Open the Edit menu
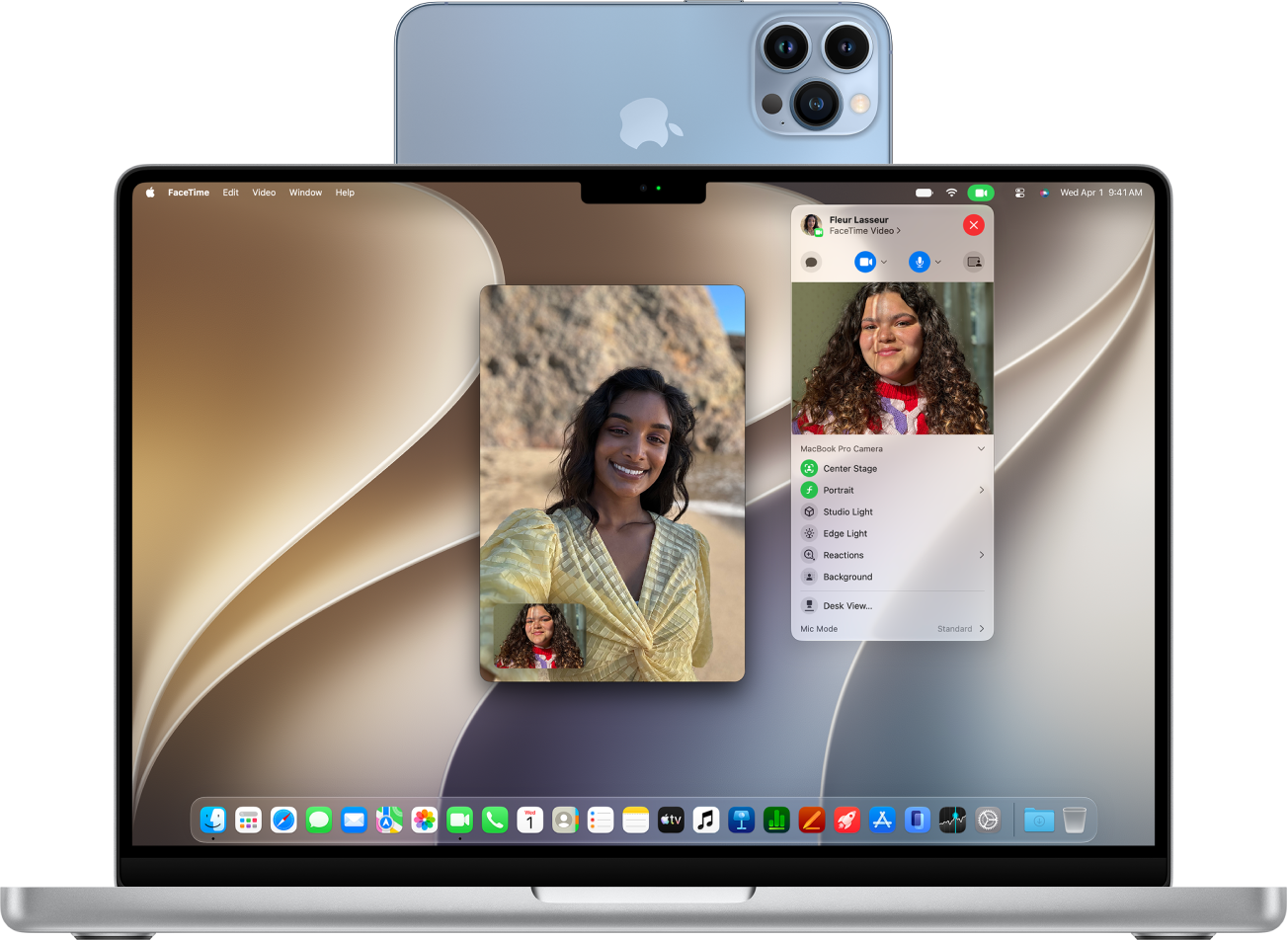 click(x=230, y=193)
